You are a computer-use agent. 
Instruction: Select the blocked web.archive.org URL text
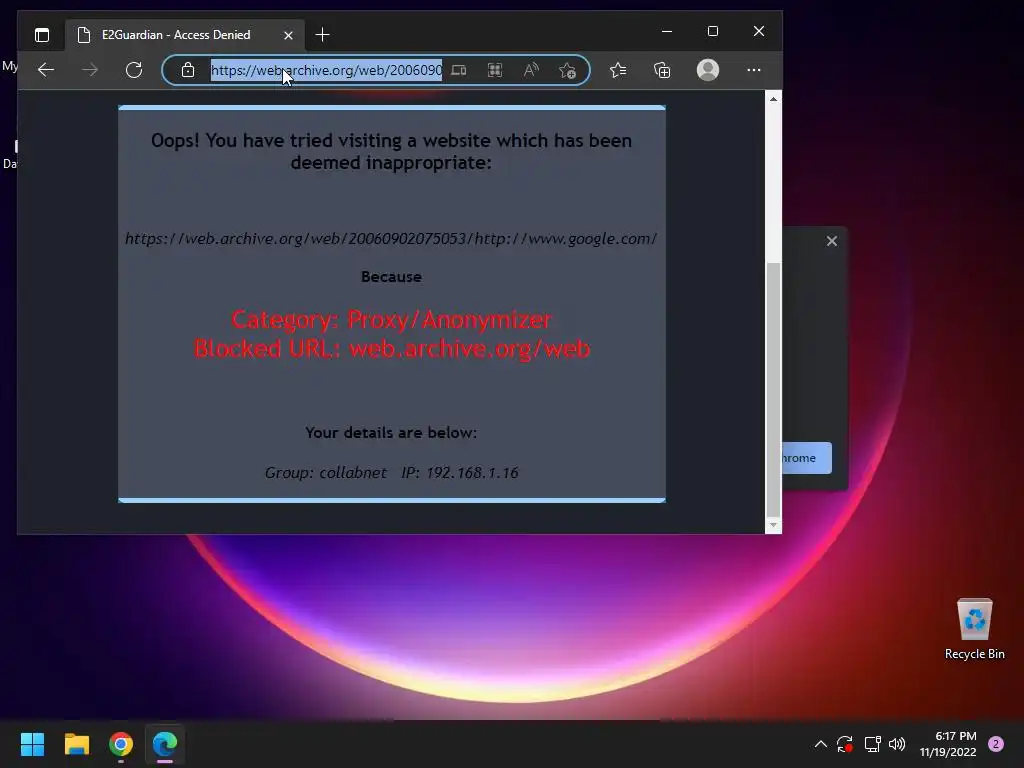point(391,239)
